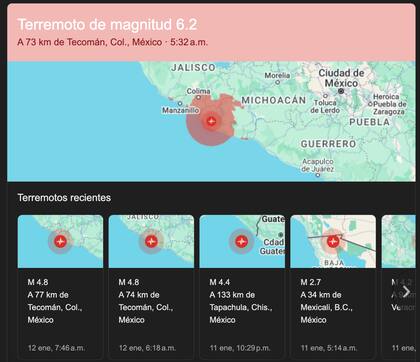Click '11 ene, 5:14 a.m.' timestamp
This screenshot has height=362, width=420.
coord(329,348)
